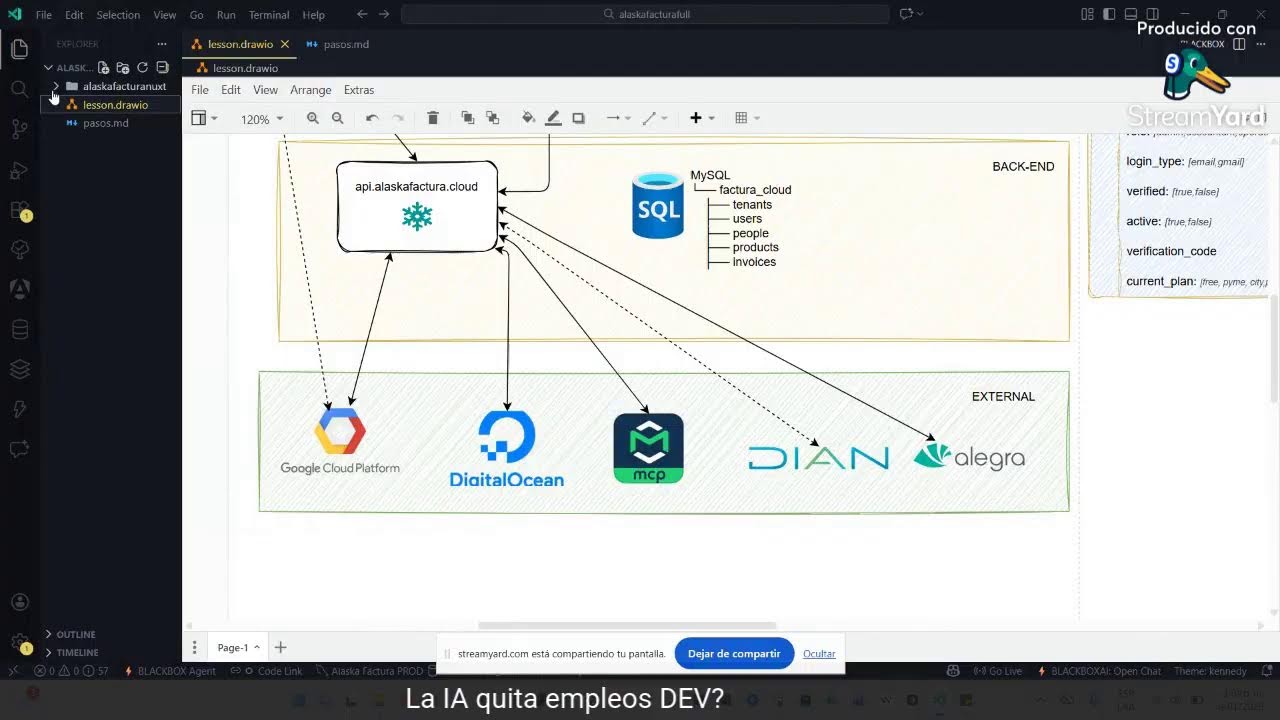Click the New File icon in Explorer

[103, 67]
